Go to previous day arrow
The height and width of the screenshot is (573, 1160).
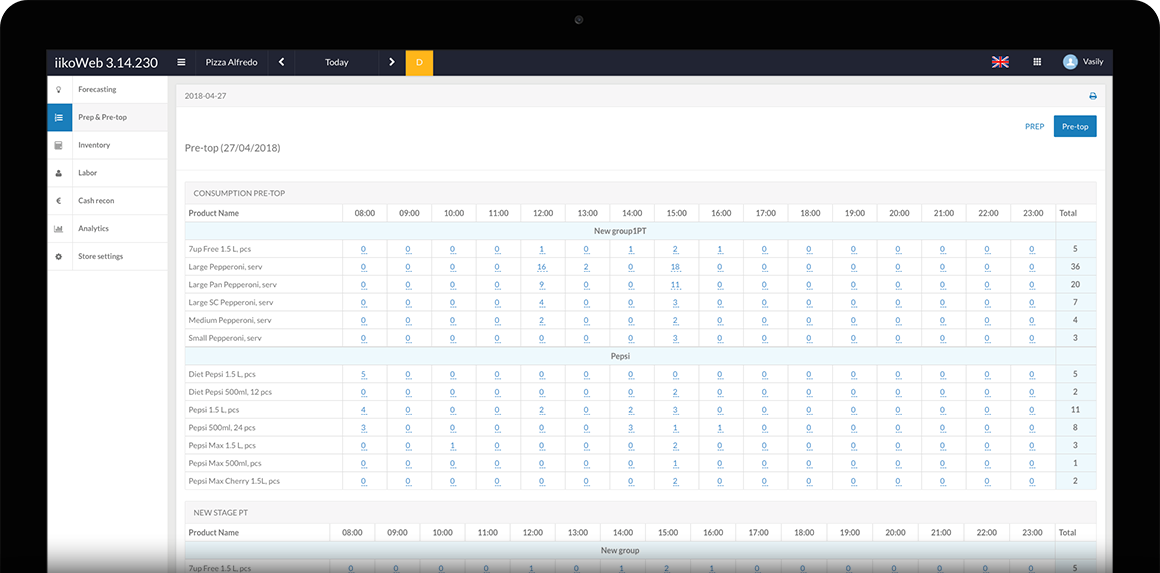click(x=282, y=63)
